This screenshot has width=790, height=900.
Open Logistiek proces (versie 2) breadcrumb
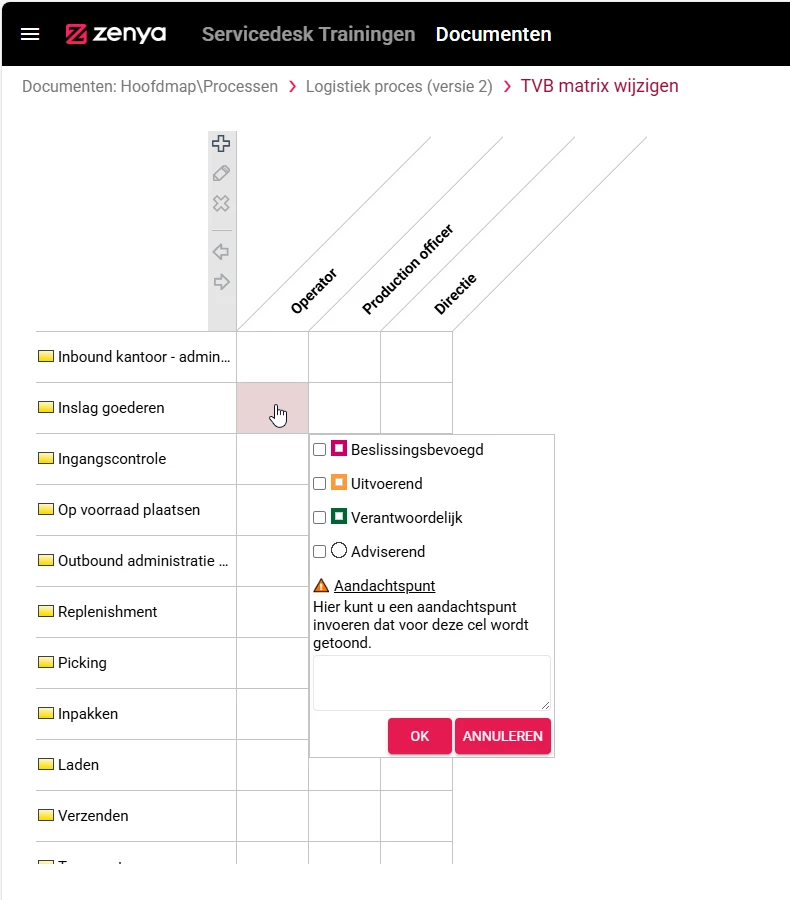(399, 87)
